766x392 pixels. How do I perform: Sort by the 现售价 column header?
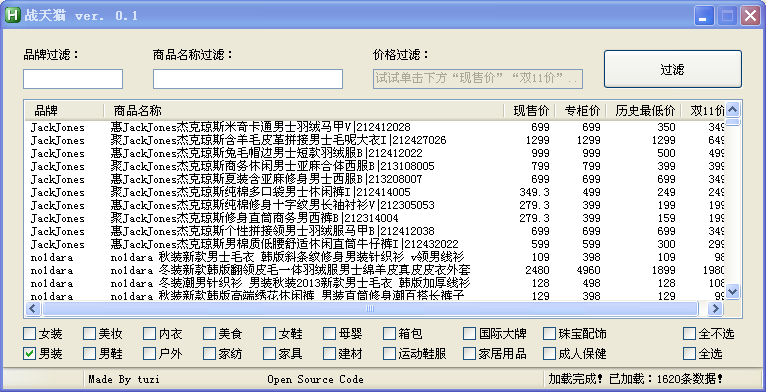[x=531, y=110]
